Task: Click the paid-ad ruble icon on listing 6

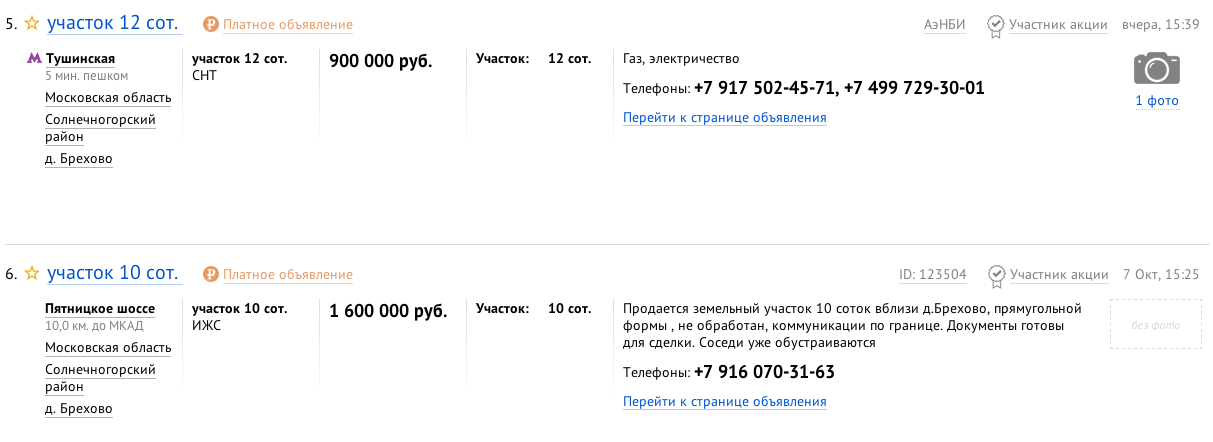Action: tap(211, 274)
